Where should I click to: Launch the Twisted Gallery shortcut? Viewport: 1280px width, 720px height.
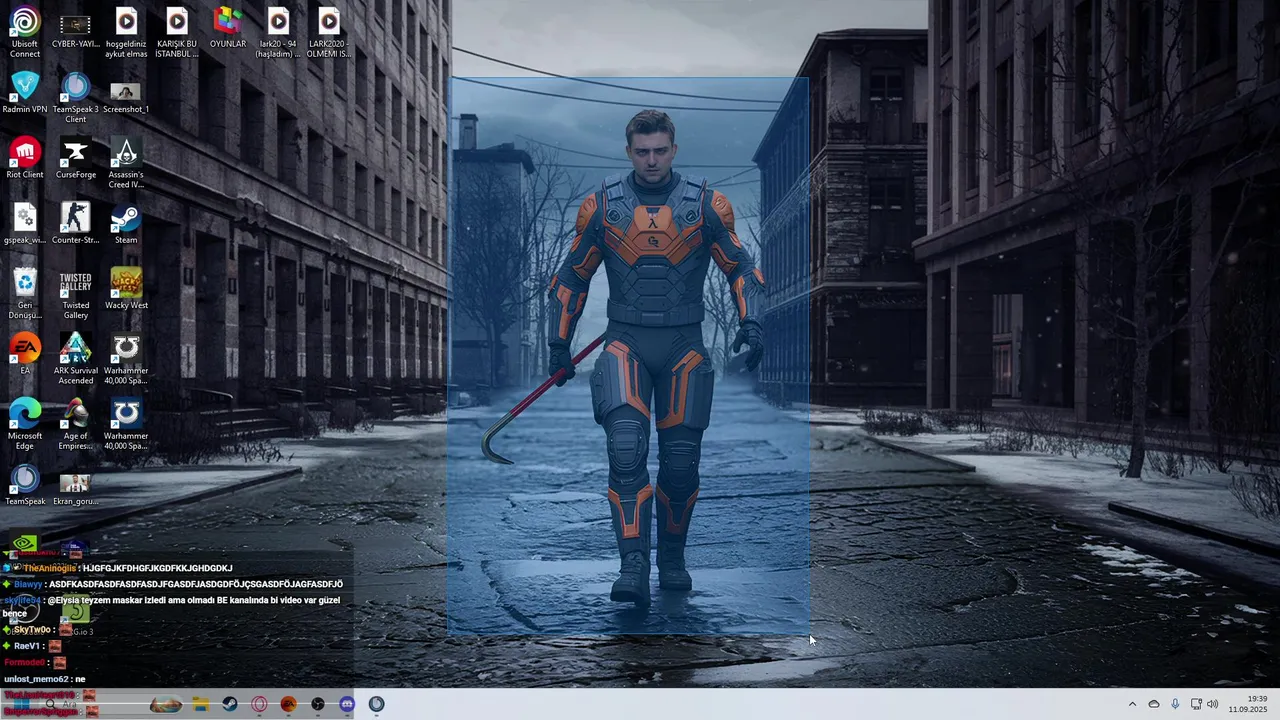coord(75,294)
